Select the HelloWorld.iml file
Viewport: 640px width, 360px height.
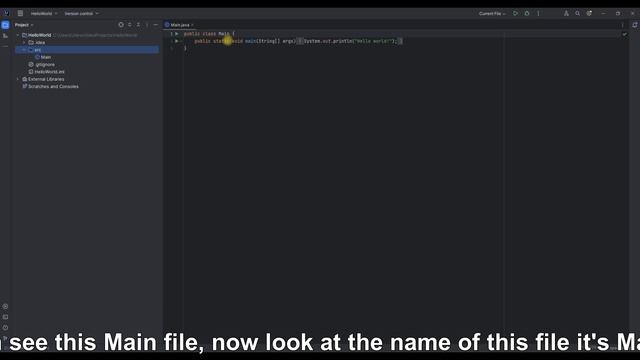tap(47, 72)
